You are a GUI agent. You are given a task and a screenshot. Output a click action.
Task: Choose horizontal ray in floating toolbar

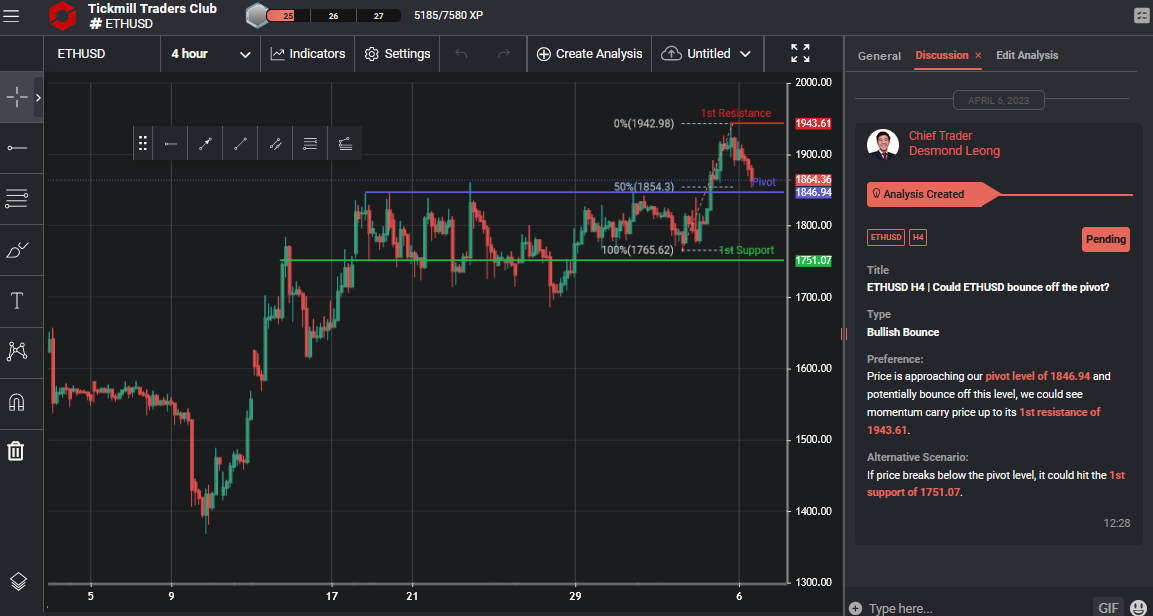point(171,143)
